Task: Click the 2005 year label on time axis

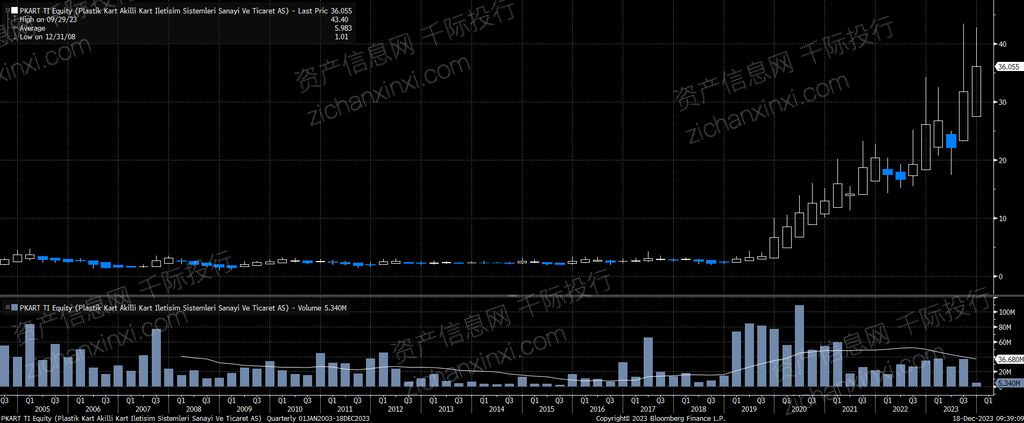Action: [42, 409]
